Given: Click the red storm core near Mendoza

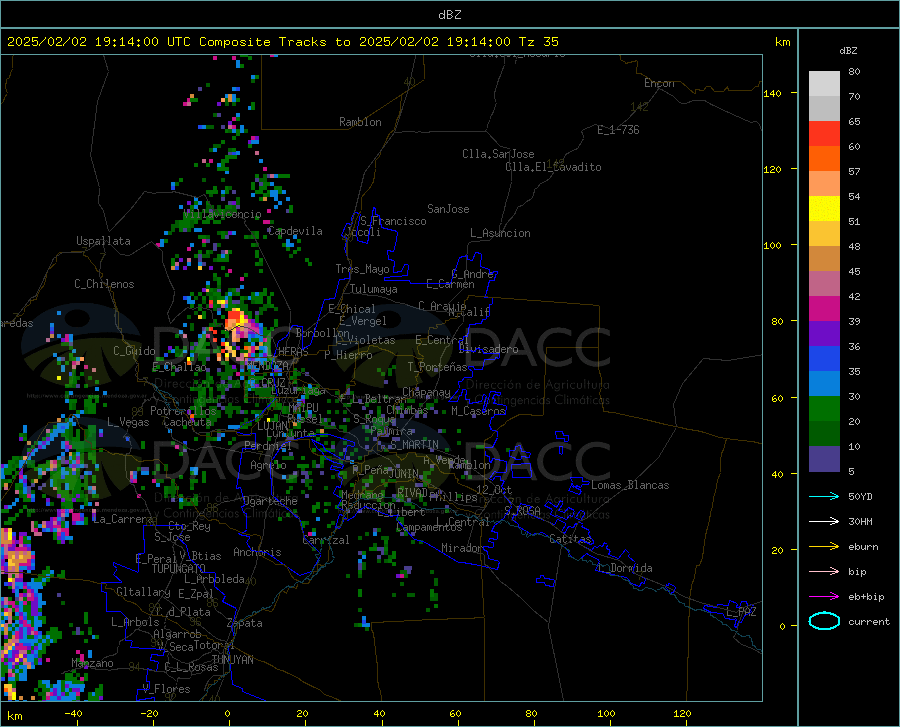Looking at the screenshot, I should coord(236,317).
